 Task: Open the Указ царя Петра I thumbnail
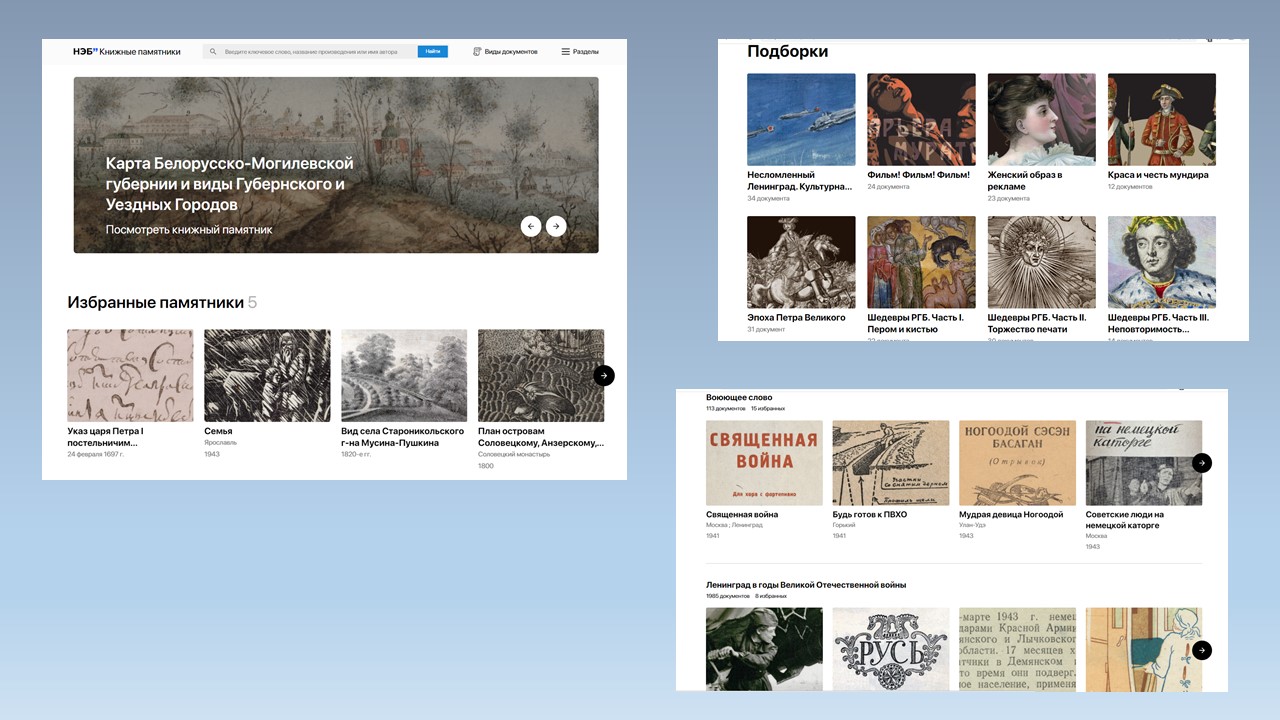pyautogui.click(x=130, y=375)
